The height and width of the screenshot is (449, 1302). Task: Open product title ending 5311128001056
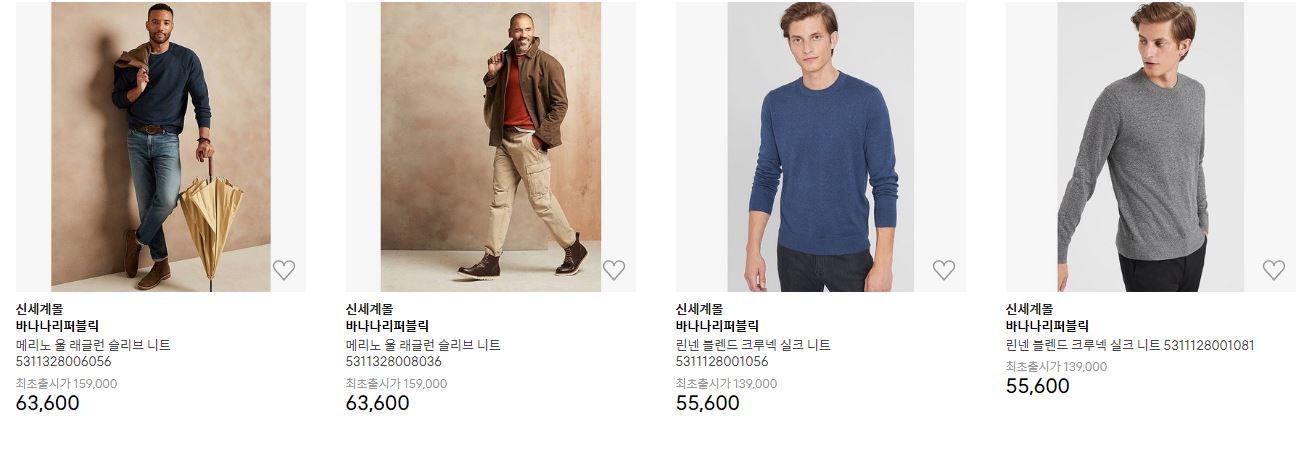753,353
